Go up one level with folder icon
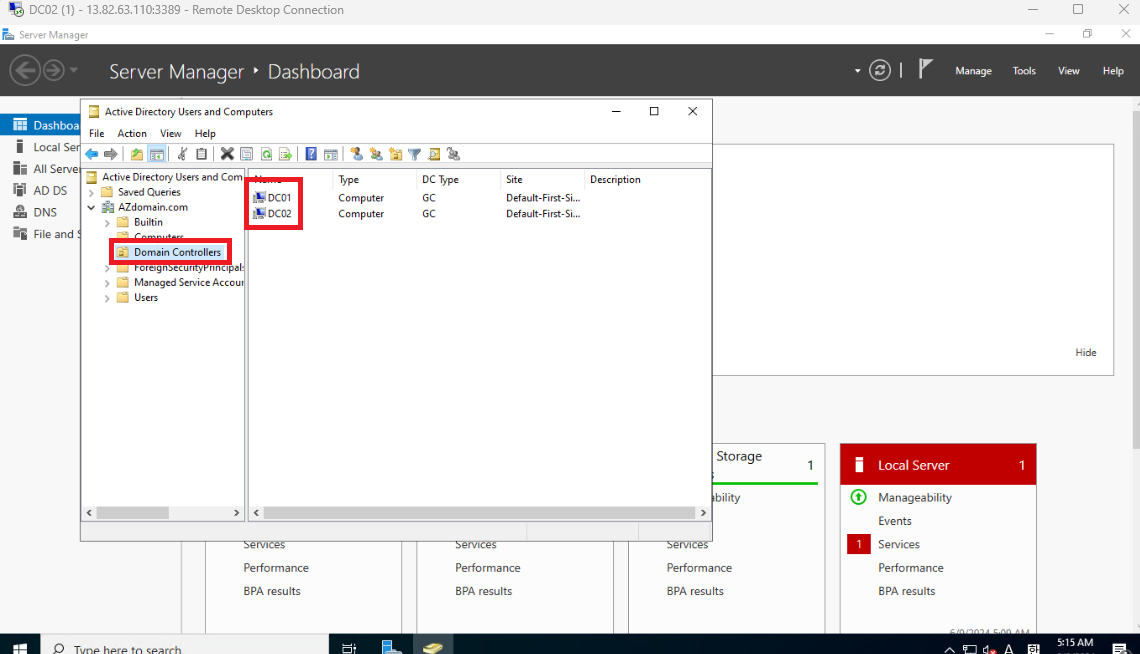Screen dimensions: 1140x654 click(x=137, y=154)
